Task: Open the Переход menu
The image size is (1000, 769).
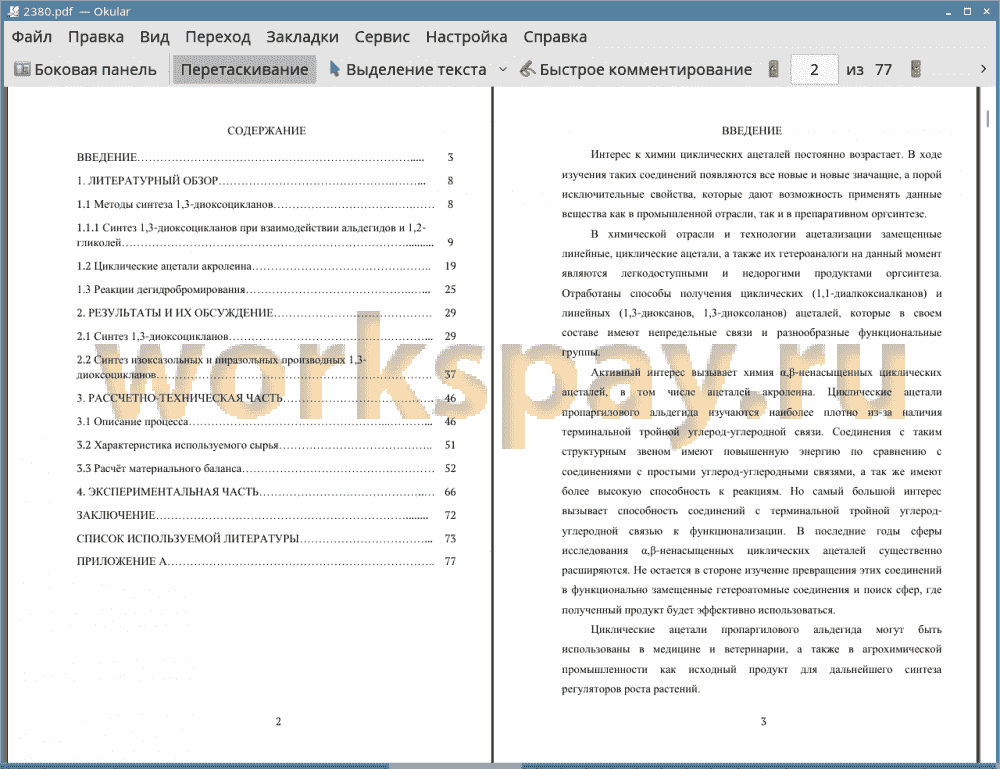Action: (x=217, y=37)
